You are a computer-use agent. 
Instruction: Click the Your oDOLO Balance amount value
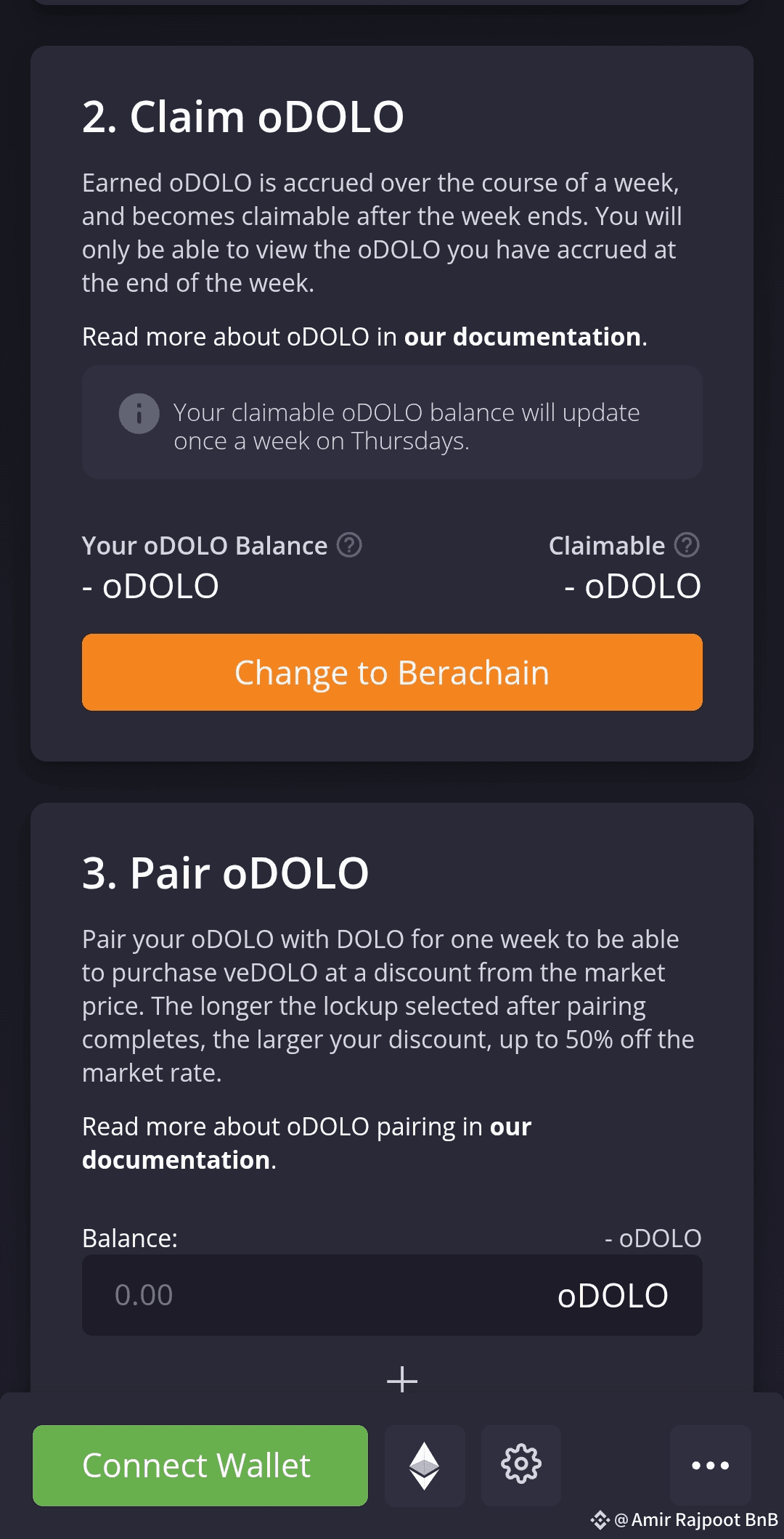click(x=150, y=586)
